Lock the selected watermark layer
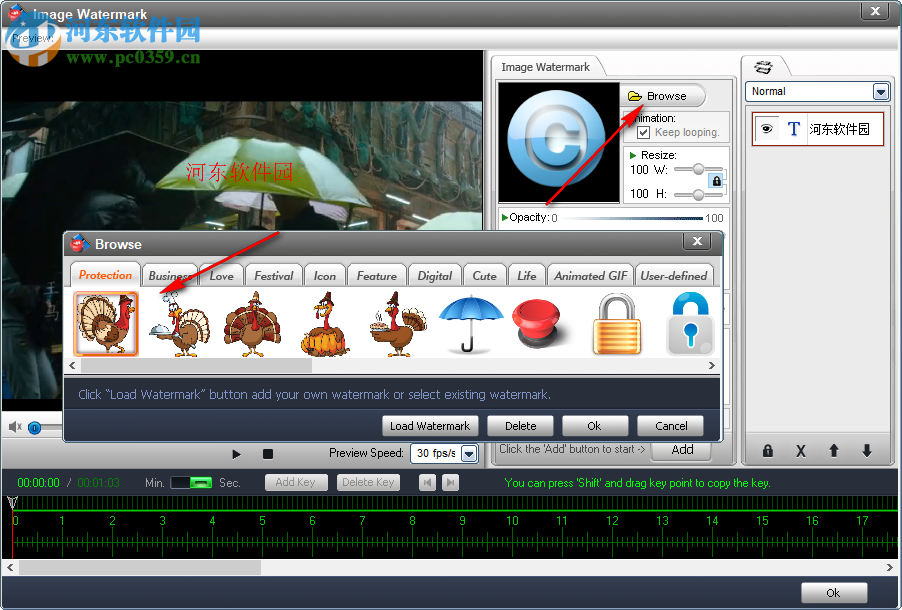The image size is (902, 610). click(767, 451)
